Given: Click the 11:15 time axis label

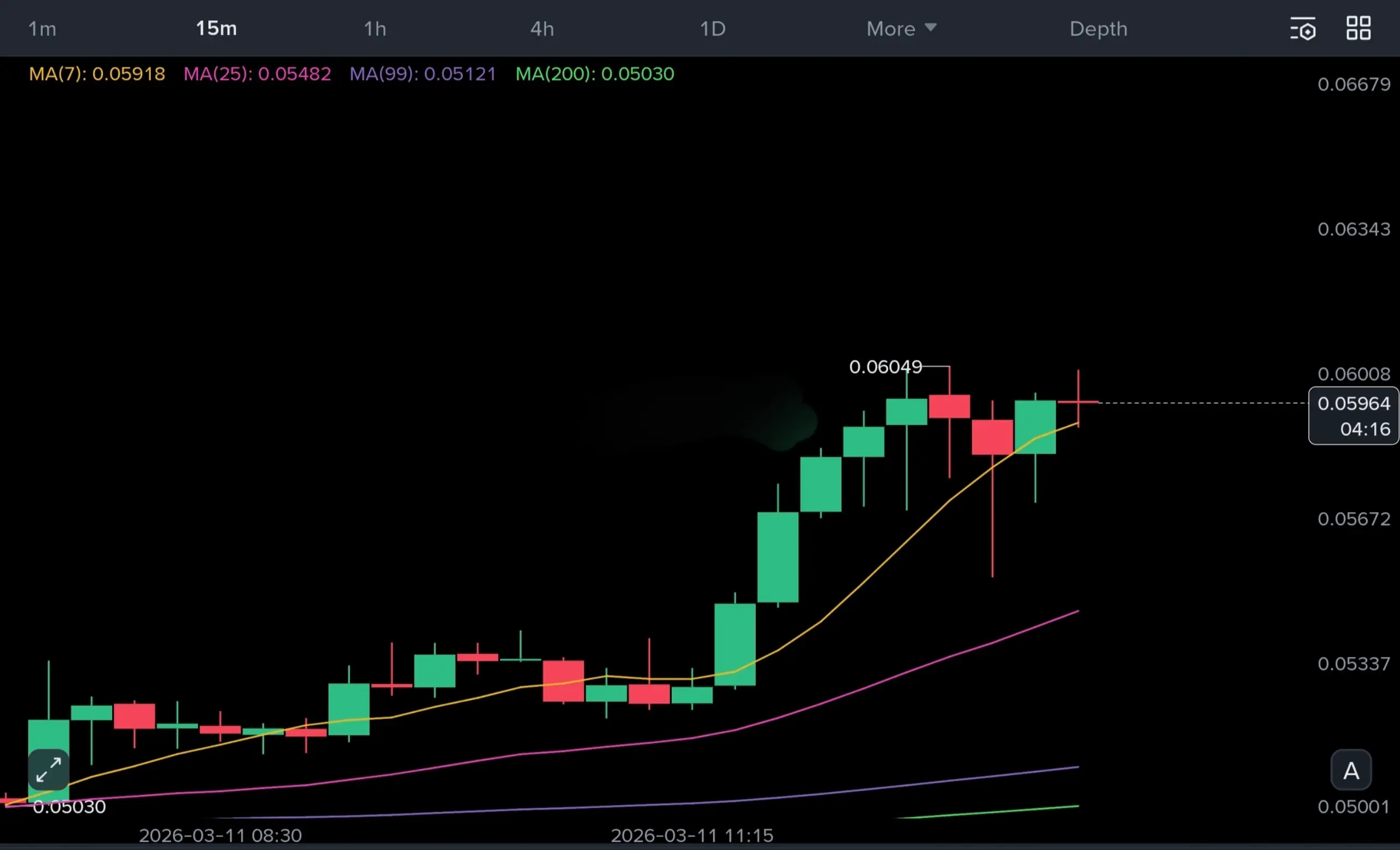Looking at the screenshot, I should click(691, 835).
